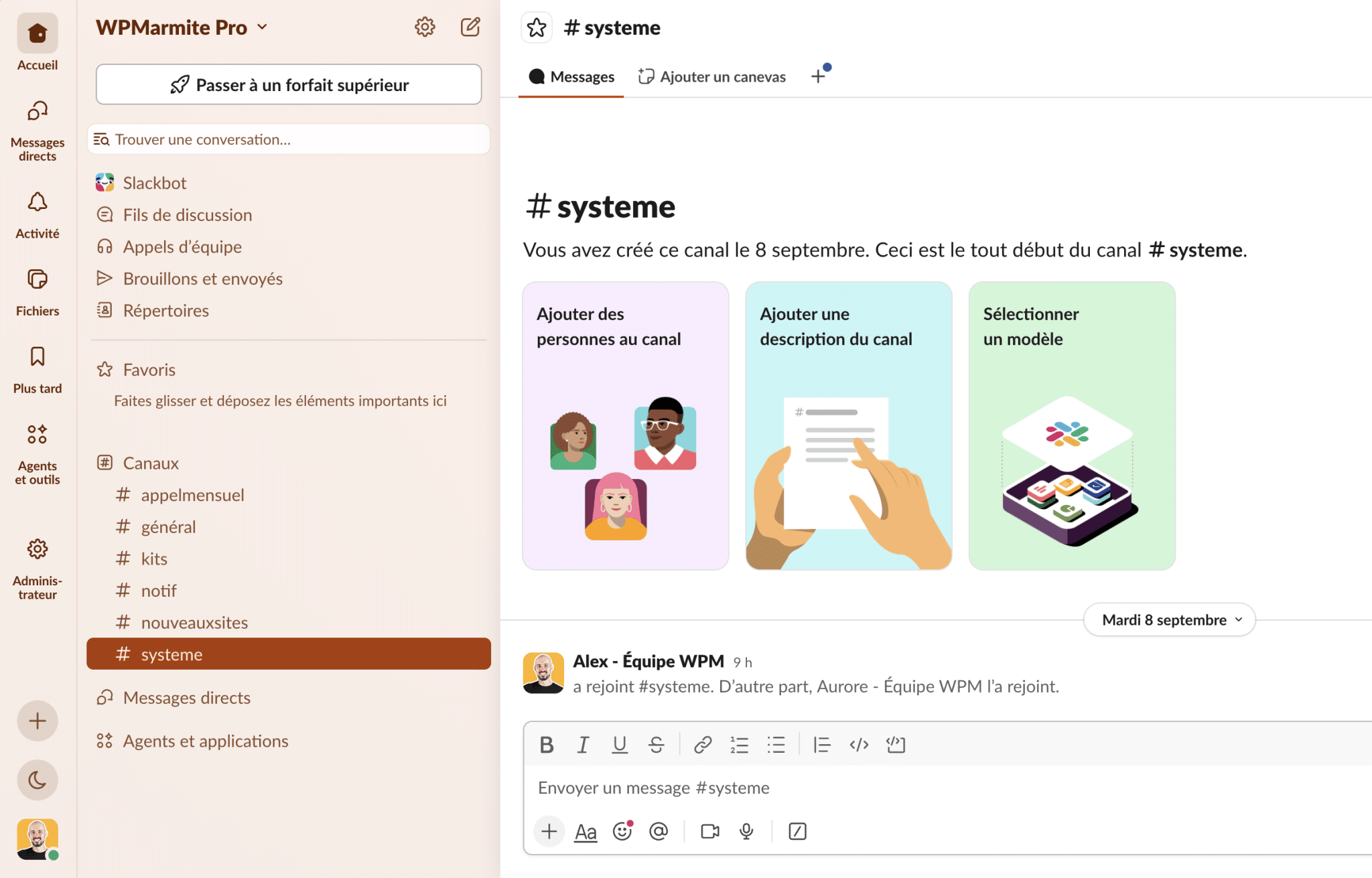Toggle strikethrough formatting
1372x878 pixels.
[656, 745]
